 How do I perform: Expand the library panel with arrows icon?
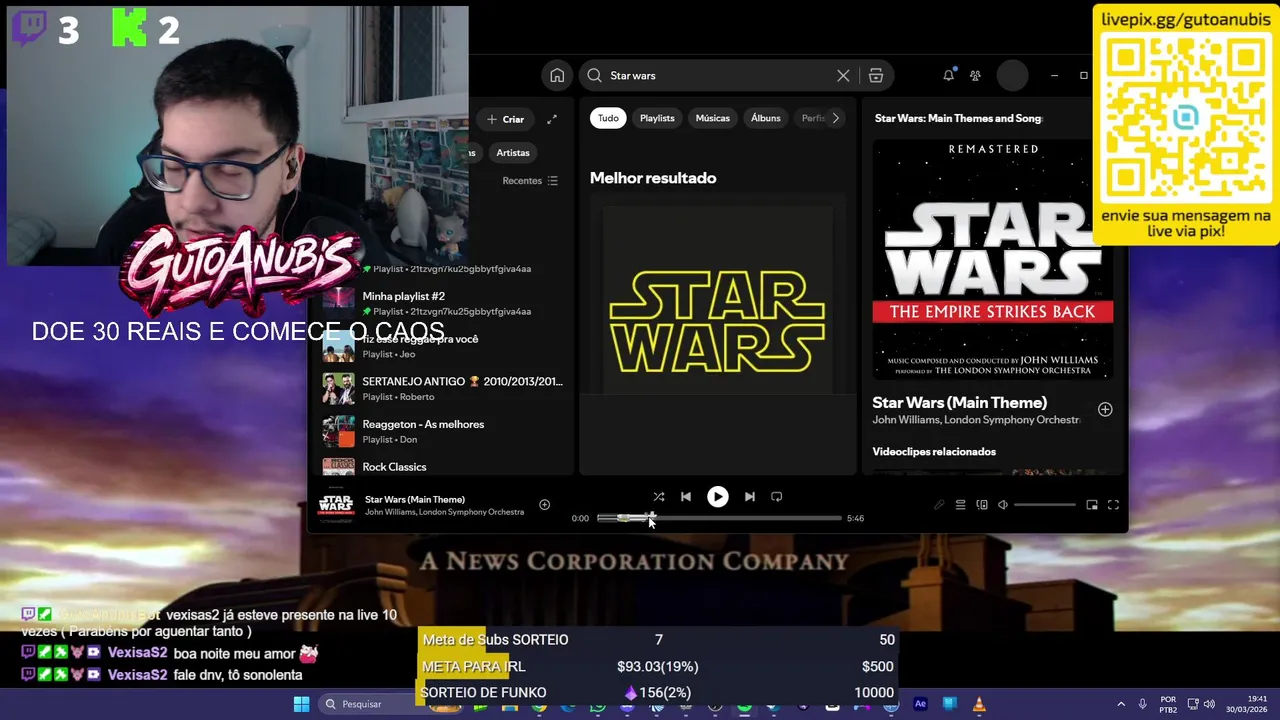(551, 119)
